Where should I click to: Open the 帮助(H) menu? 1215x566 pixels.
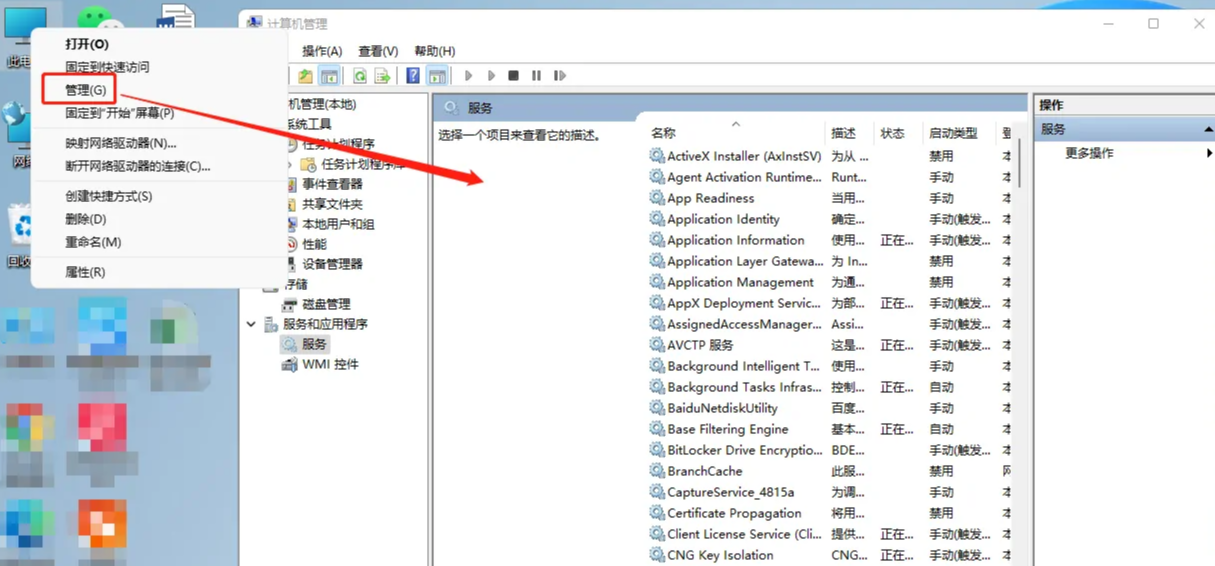pyautogui.click(x=435, y=51)
